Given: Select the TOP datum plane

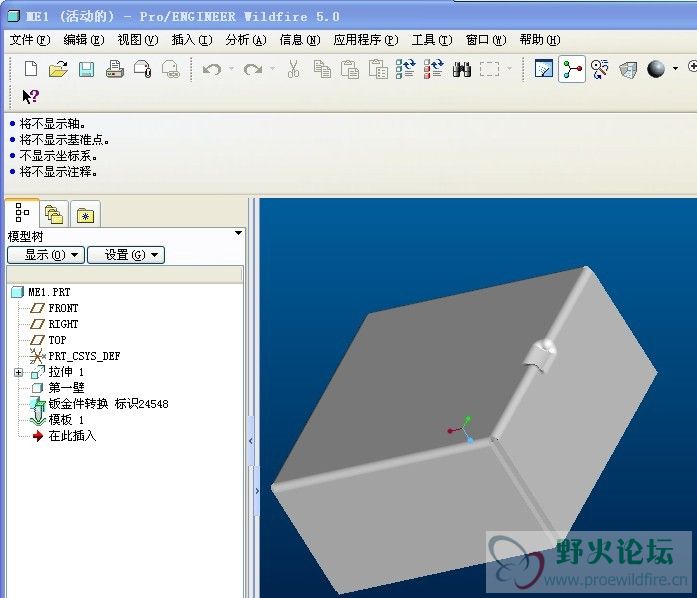Looking at the screenshot, I should [48, 340].
